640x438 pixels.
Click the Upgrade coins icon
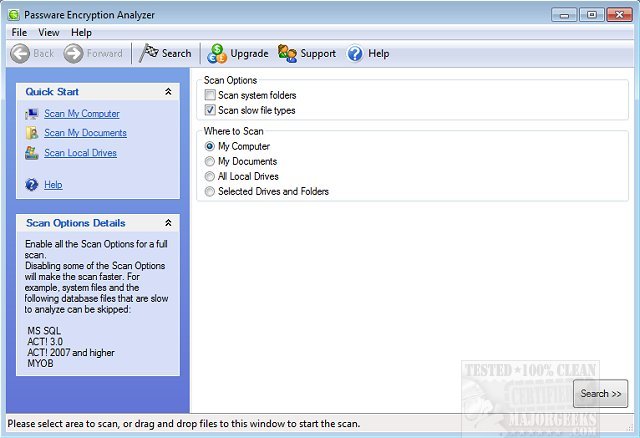click(x=217, y=53)
